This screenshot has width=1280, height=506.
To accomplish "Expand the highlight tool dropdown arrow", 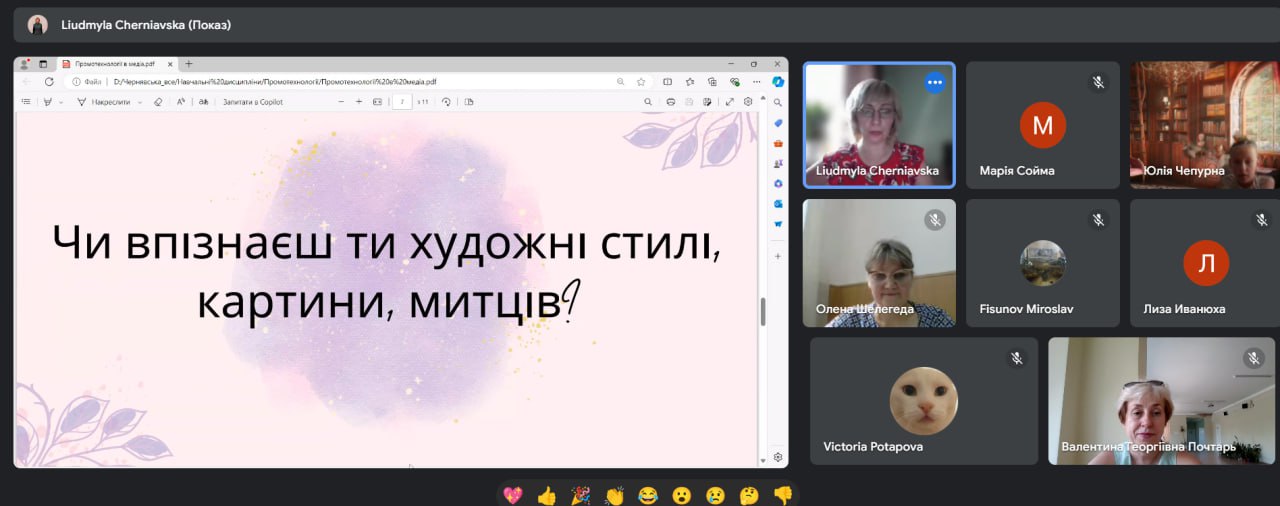I will tap(61, 102).
